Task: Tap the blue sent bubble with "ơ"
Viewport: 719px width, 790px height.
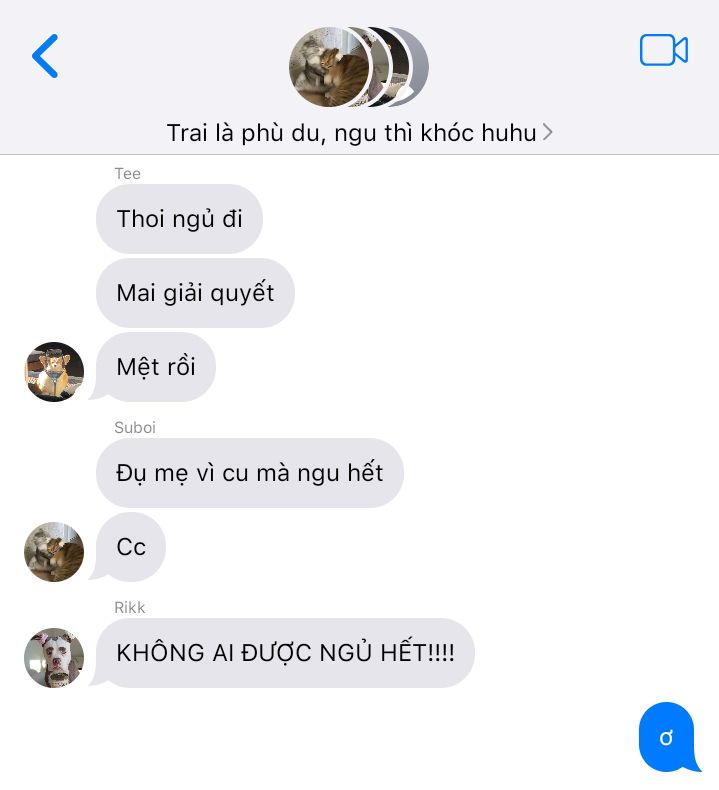Action: click(x=667, y=737)
